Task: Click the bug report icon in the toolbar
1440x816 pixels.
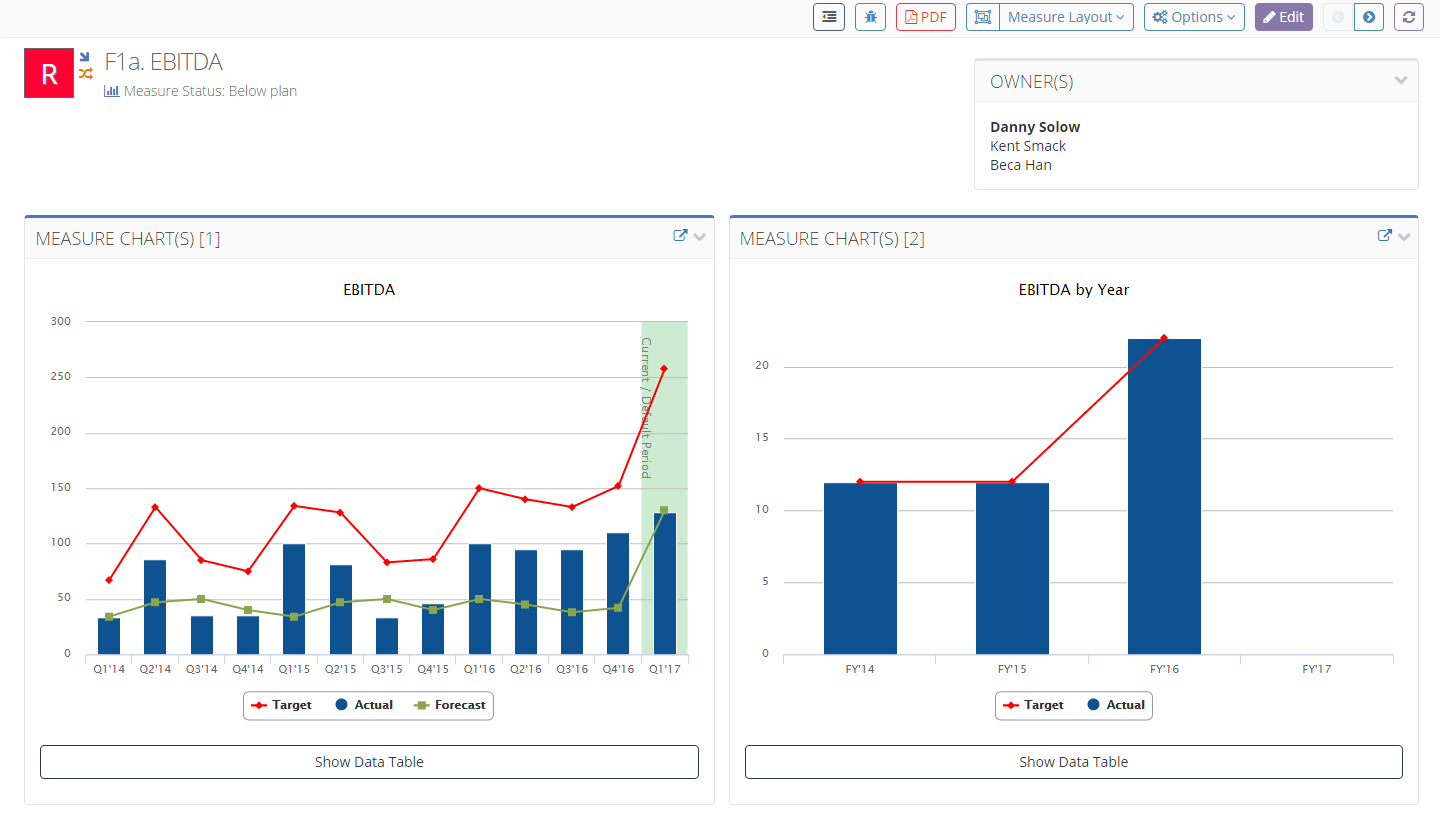Action: pos(870,17)
